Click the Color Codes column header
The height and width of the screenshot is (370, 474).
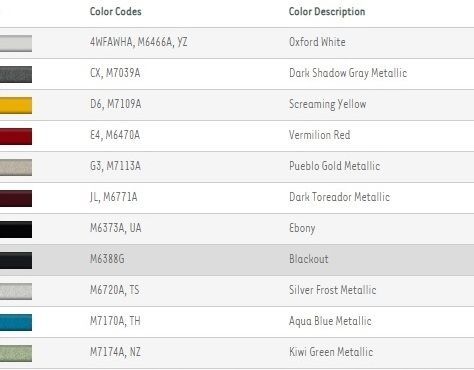click(116, 11)
